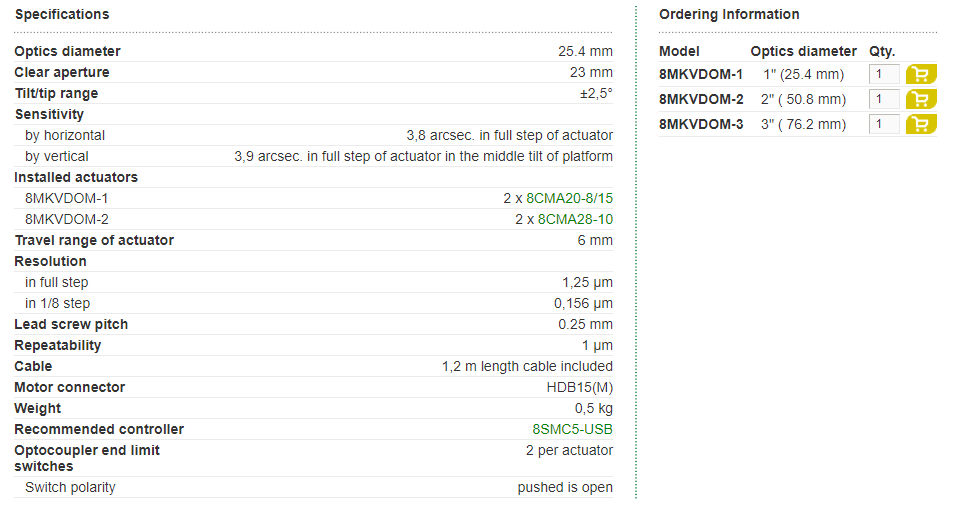Image resolution: width=959 pixels, height=530 pixels.
Task: Open the 8CMA20-8/15 actuator link
Action: [x=569, y=199]
